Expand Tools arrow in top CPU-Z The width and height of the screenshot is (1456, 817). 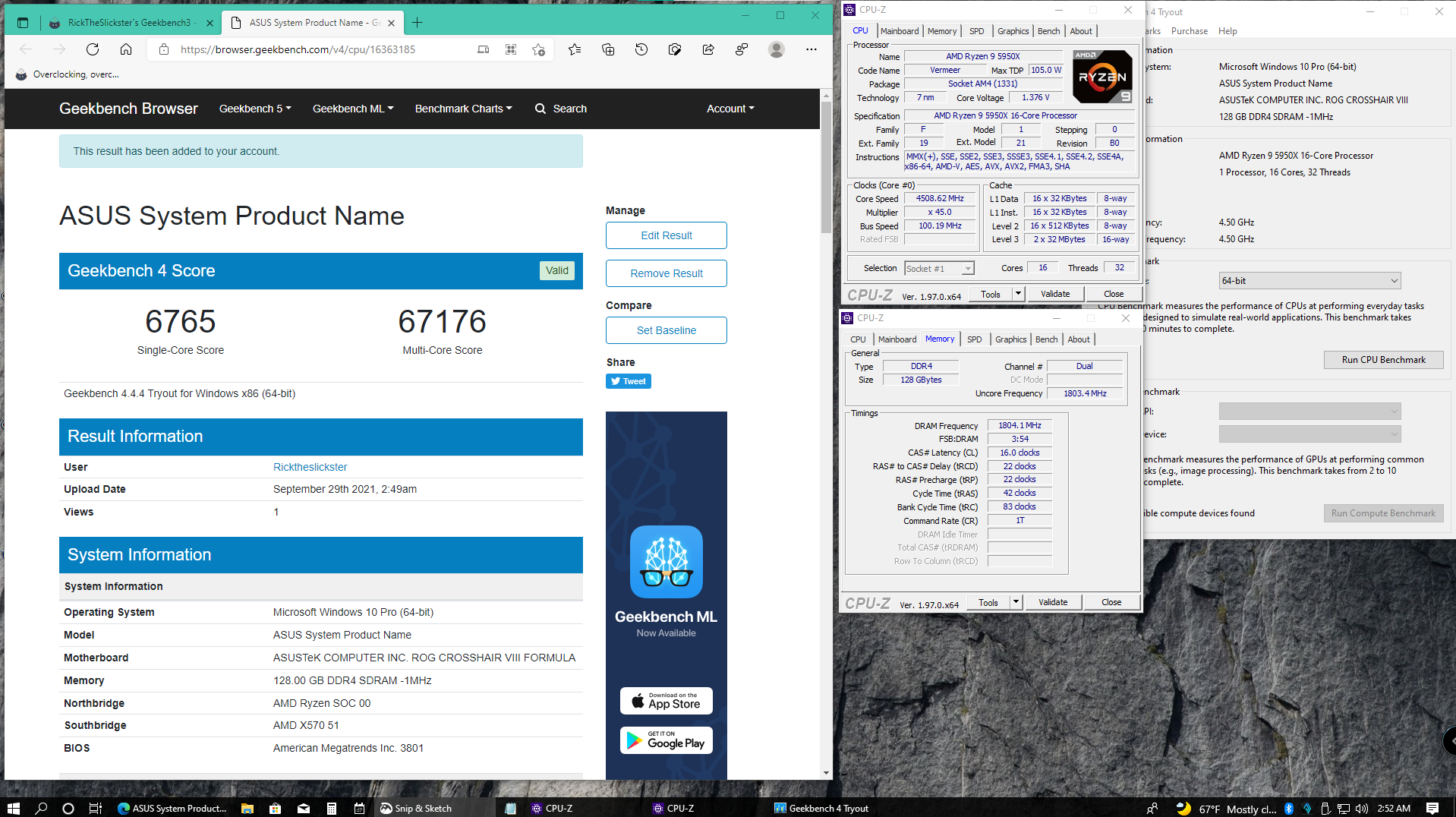(1018, 294)
